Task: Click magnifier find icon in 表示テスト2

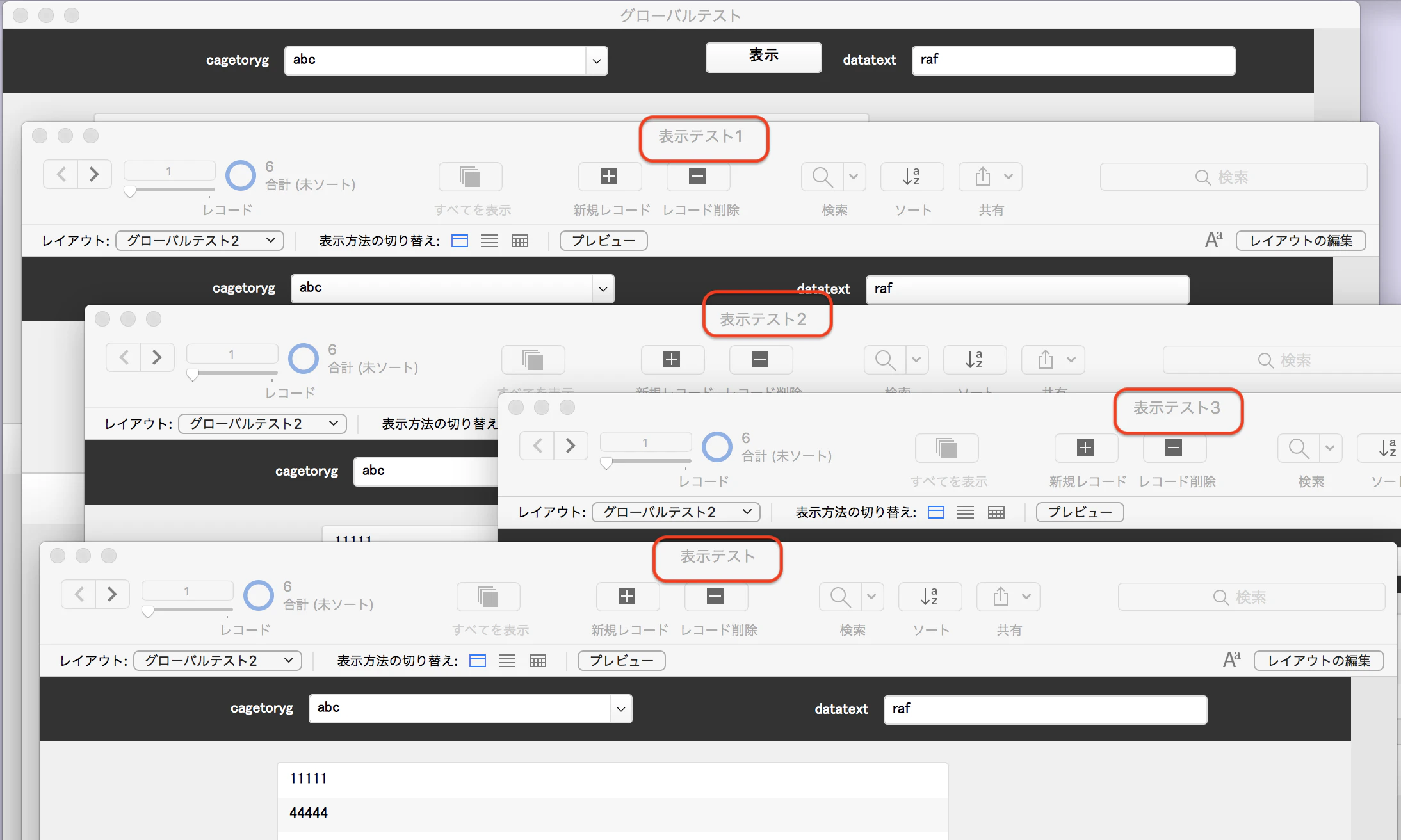Action: [x=885, y=360]
